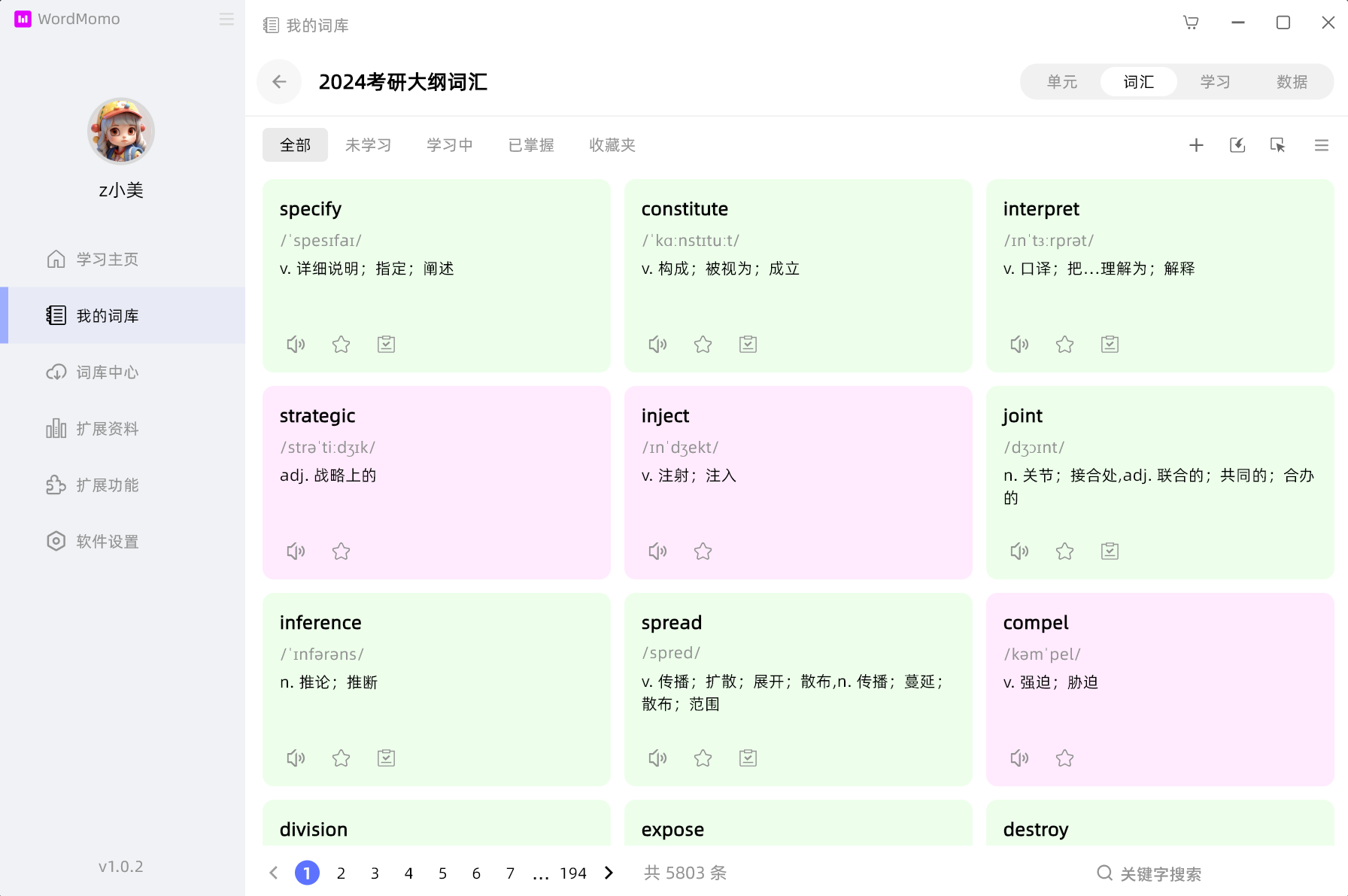Go to page 194
Viewport: 1348px width, 896px height.
572,873
